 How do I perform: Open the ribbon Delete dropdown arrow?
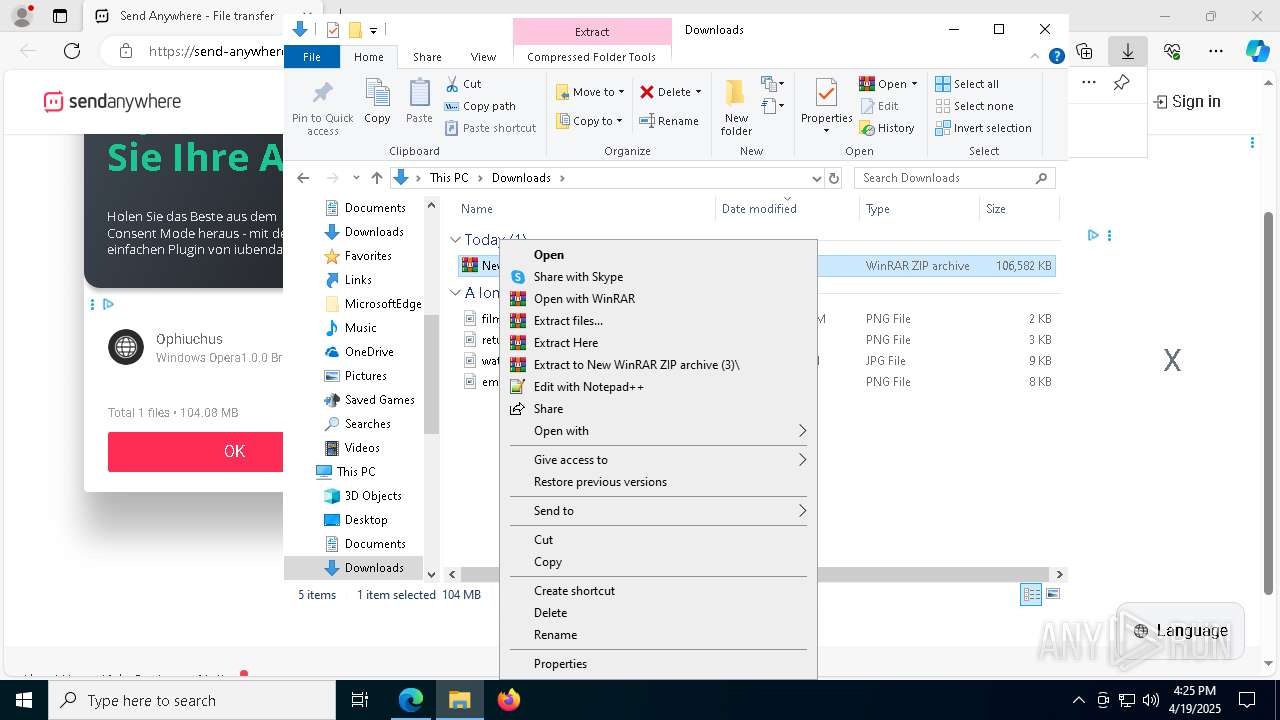click(x=698, y=92)
